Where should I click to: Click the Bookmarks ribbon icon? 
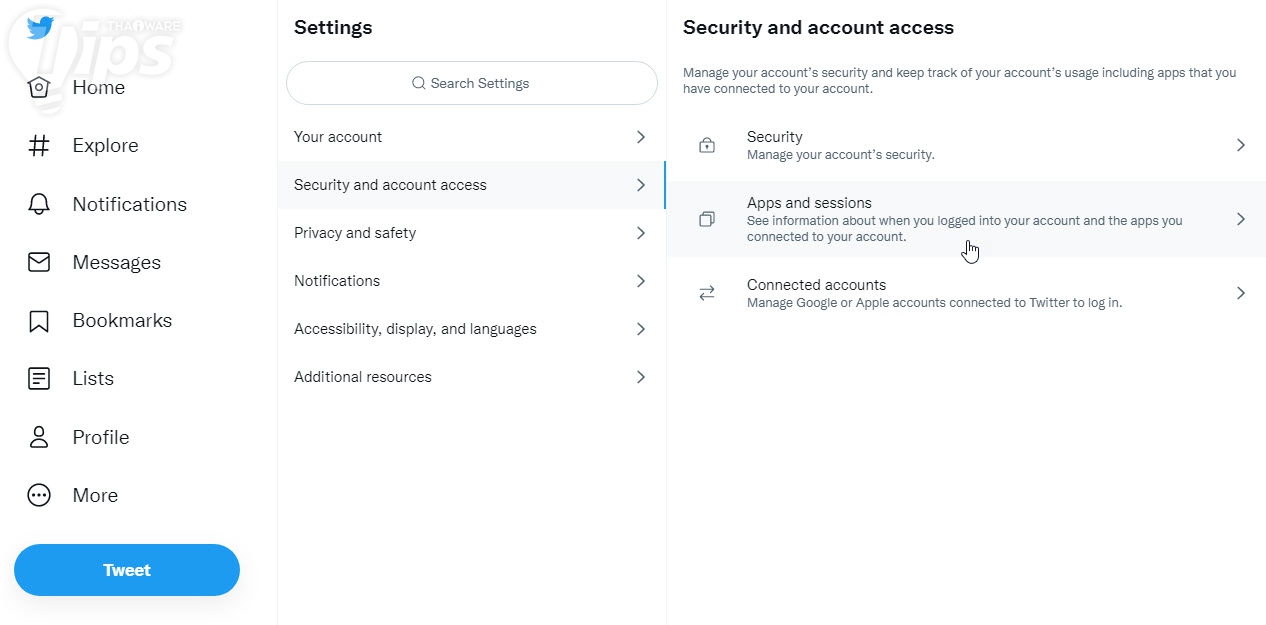[x=39, y=321]
